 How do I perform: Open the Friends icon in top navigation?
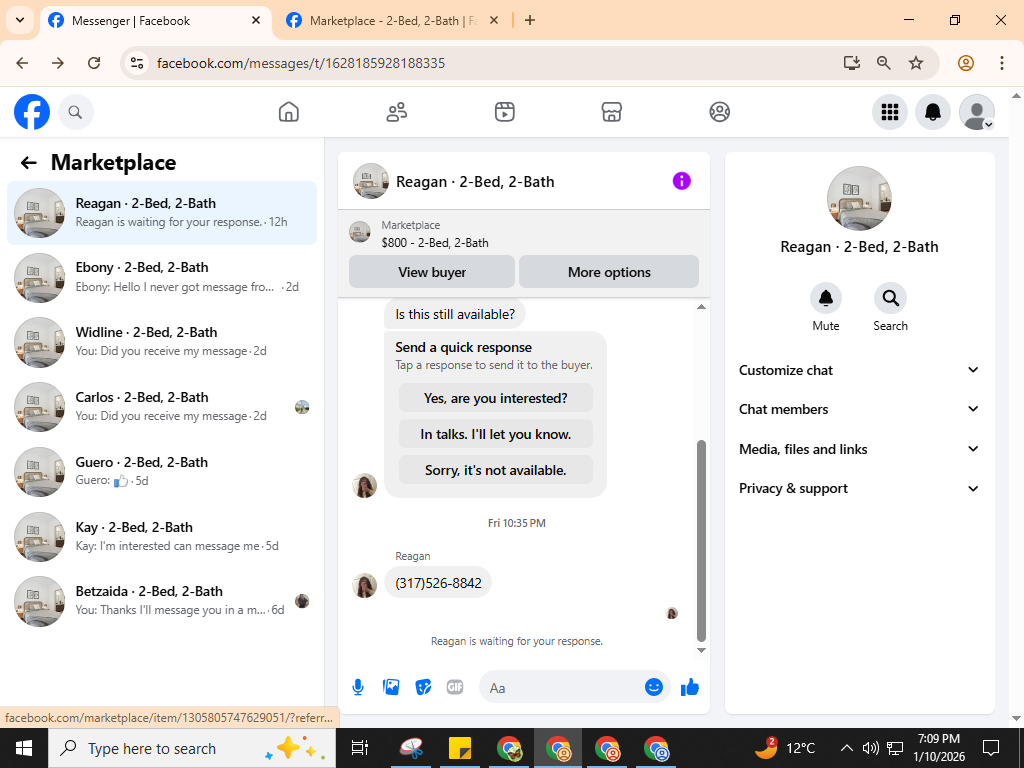(396, 112)
